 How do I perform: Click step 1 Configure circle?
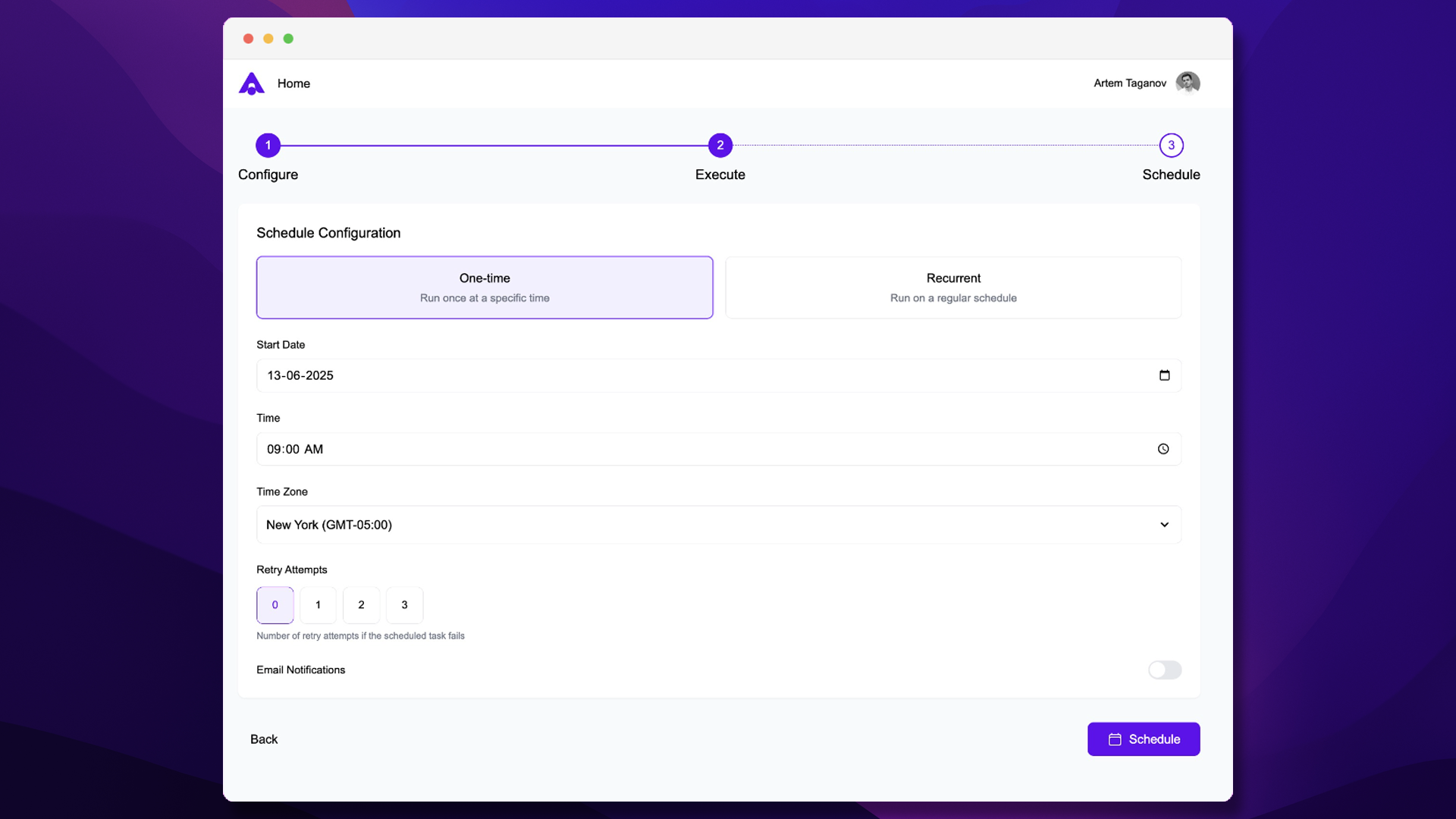coord(268,145)
